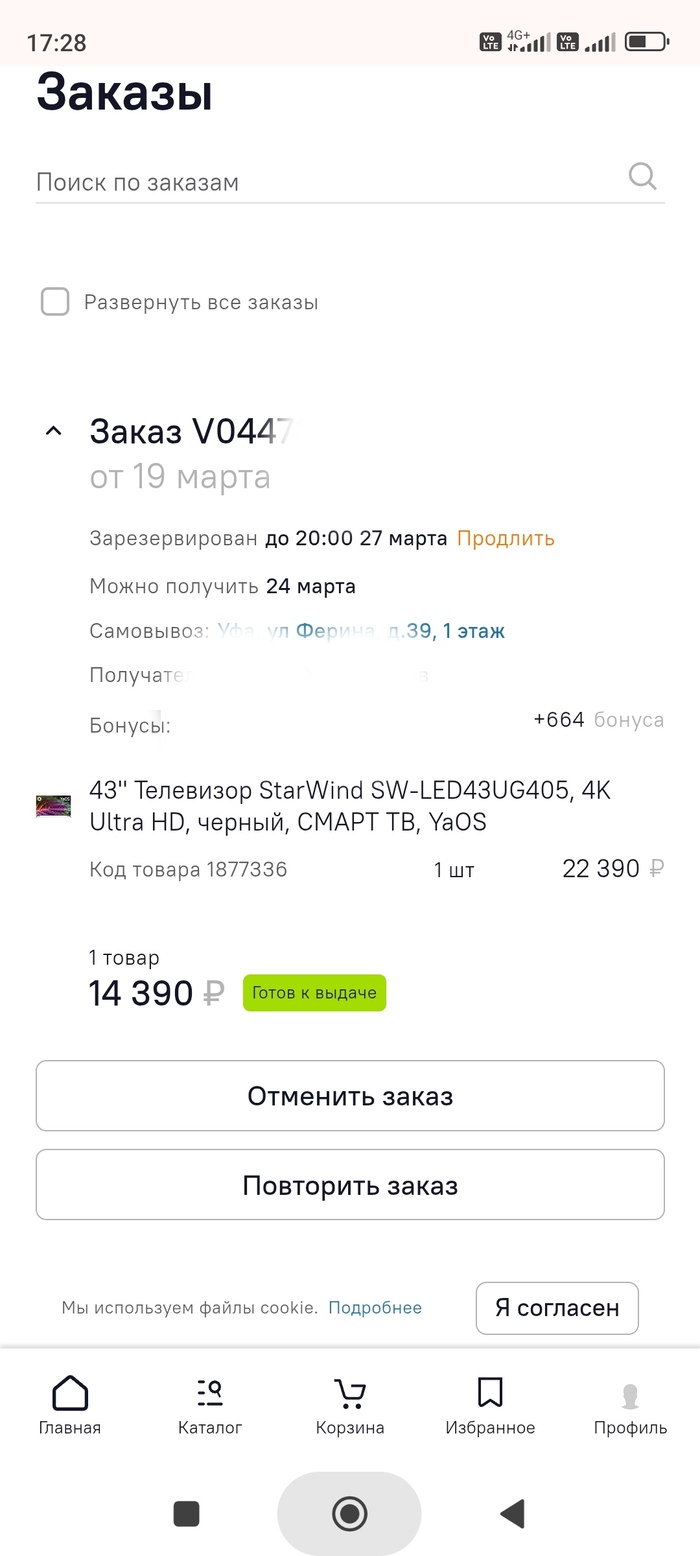Accept cookies with Я согласен
Screen dimensions: 700x1556
pos(557,1308)
